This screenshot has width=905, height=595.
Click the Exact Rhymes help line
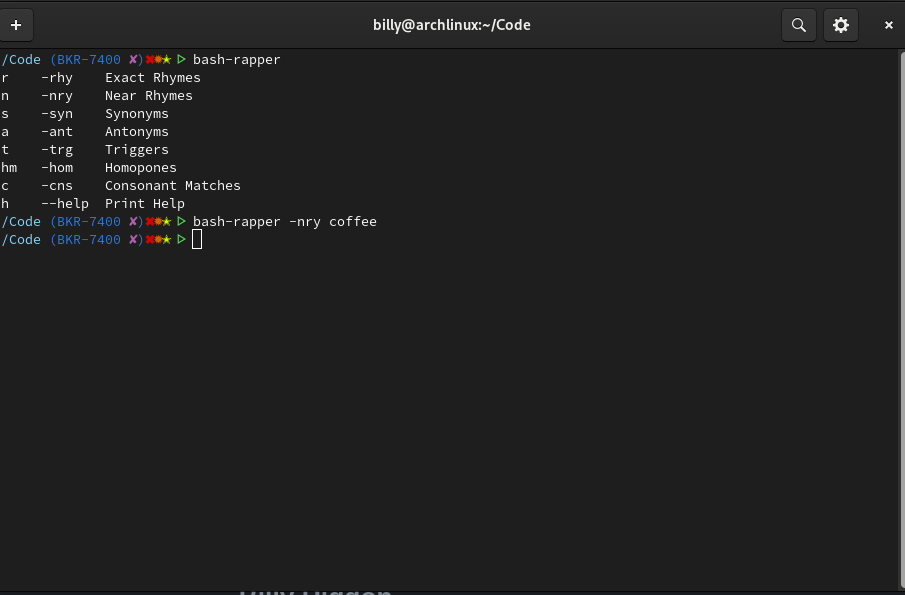[100, 77]
